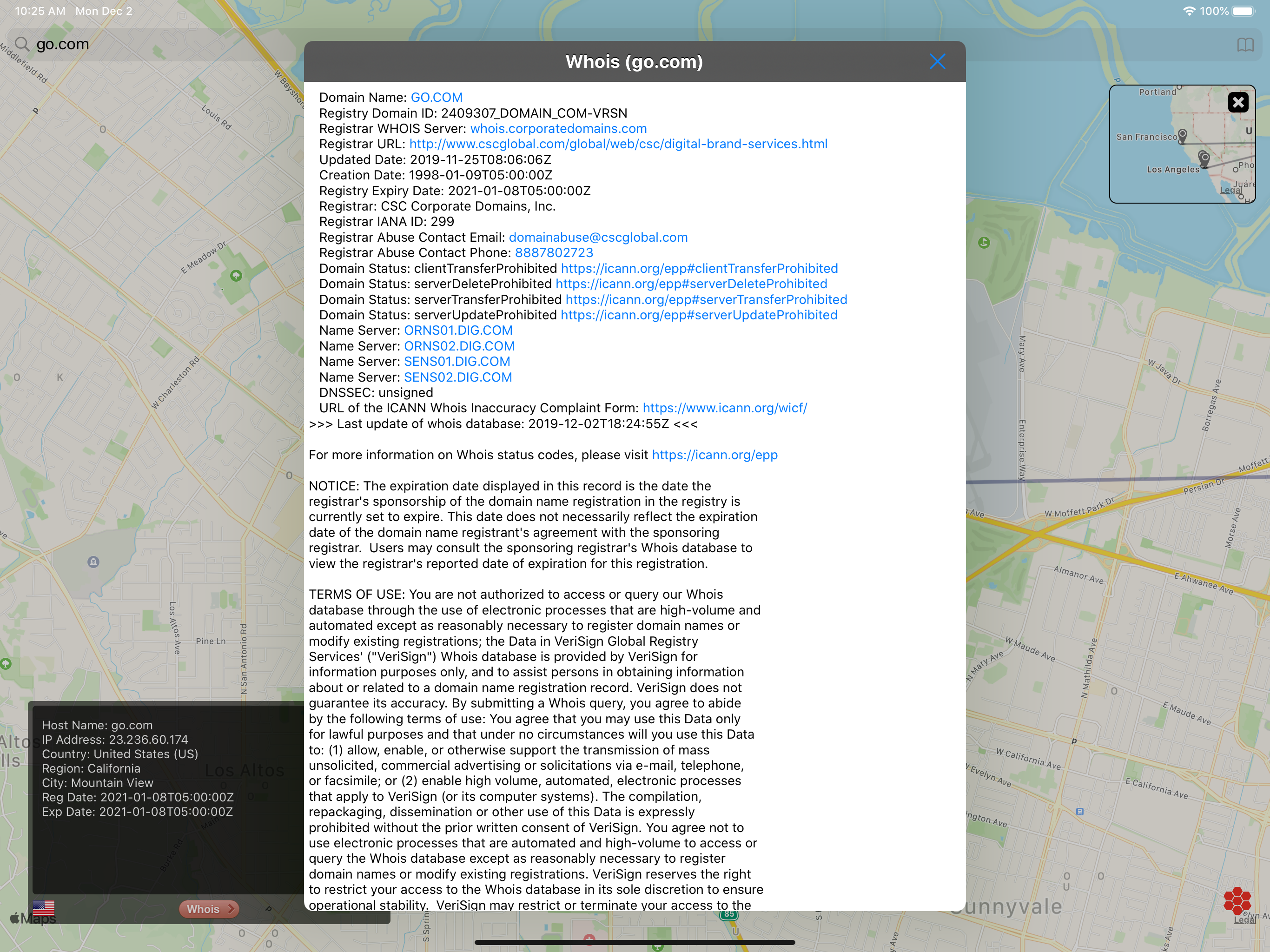
Task: Close the mini overview map
Action: point(1238,102)
